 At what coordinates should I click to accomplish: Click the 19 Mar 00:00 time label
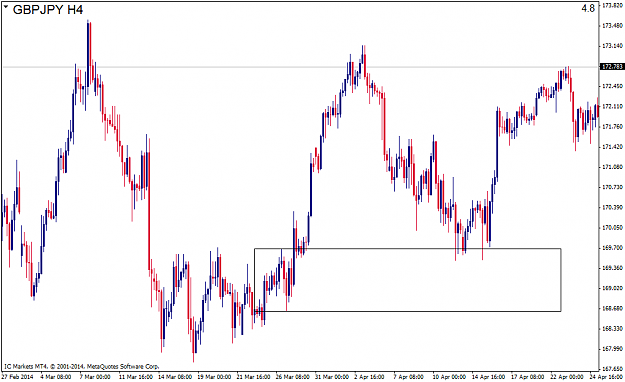214,377
